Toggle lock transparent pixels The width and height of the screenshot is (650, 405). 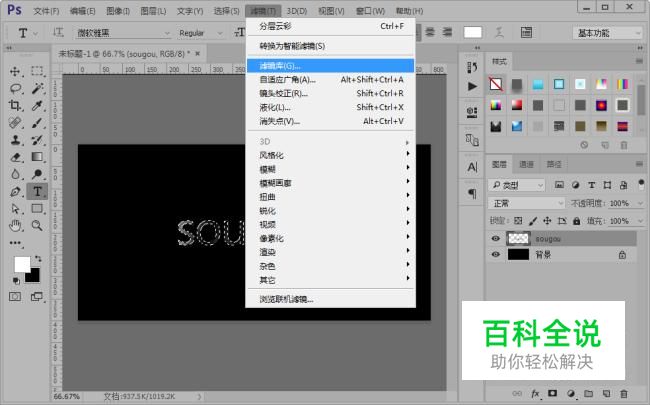pyautogui.click(x=518, y=221)
